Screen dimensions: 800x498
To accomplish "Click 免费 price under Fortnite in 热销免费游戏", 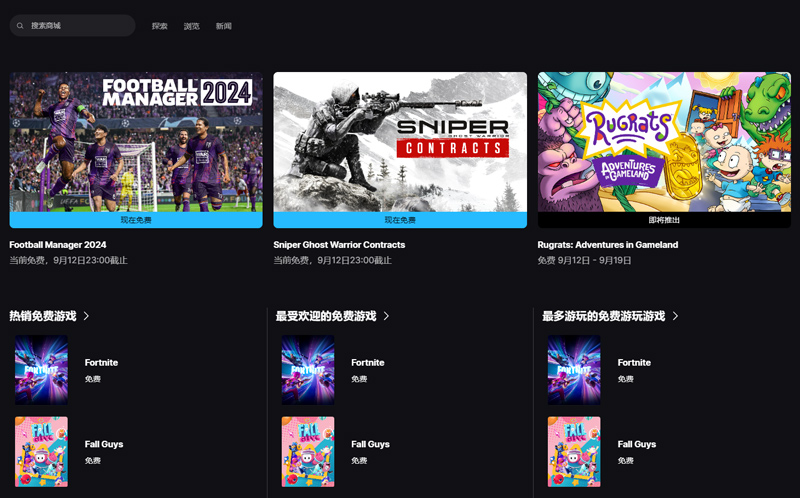I will pyautogui.click(x=93, y=379).
